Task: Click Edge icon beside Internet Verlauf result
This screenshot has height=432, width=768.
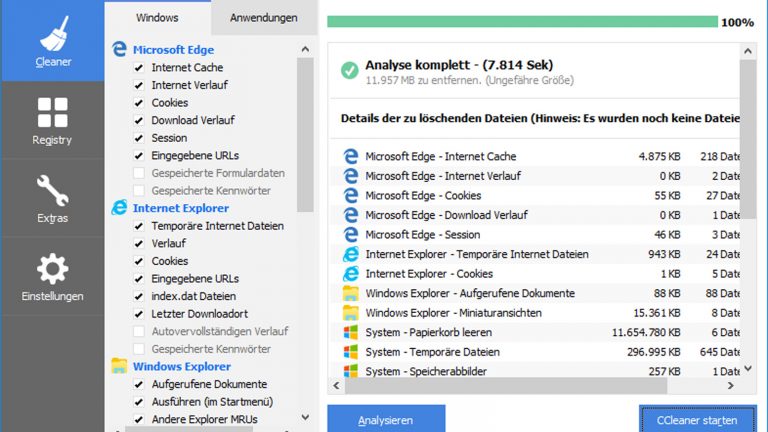Action: [x=351, y=176]
